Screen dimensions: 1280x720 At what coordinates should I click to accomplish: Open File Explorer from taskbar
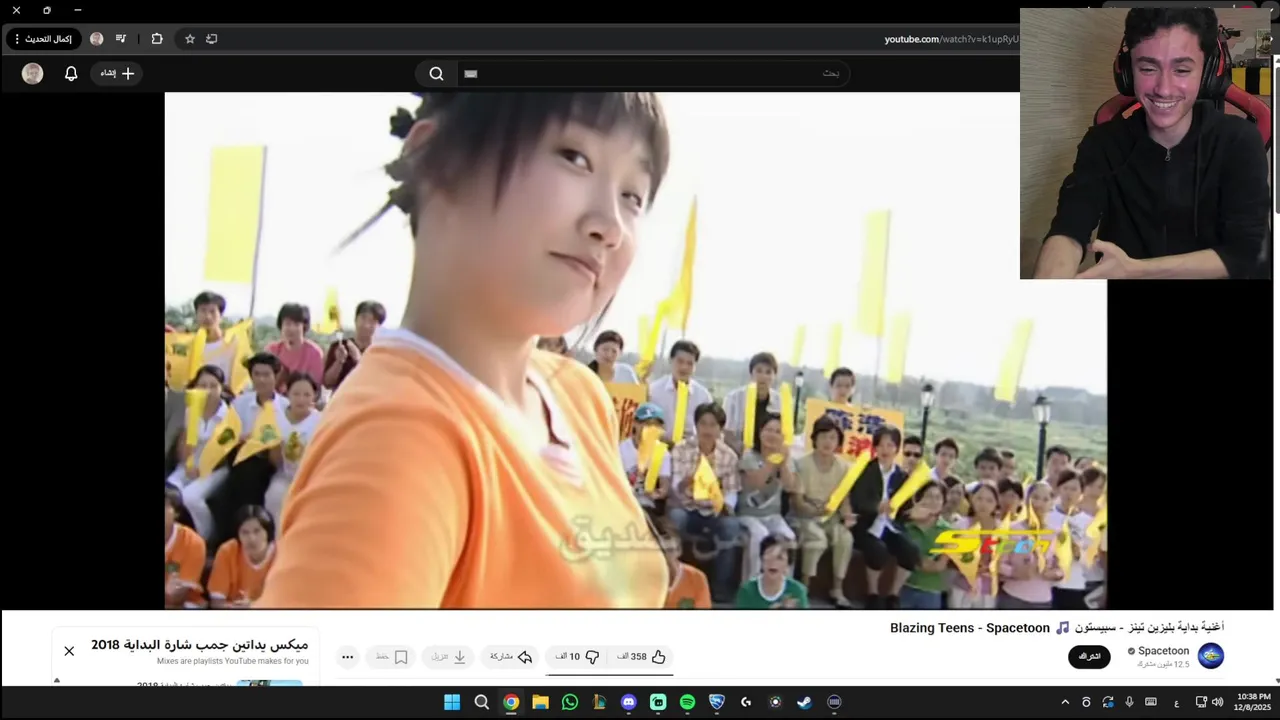pos(540,702)
